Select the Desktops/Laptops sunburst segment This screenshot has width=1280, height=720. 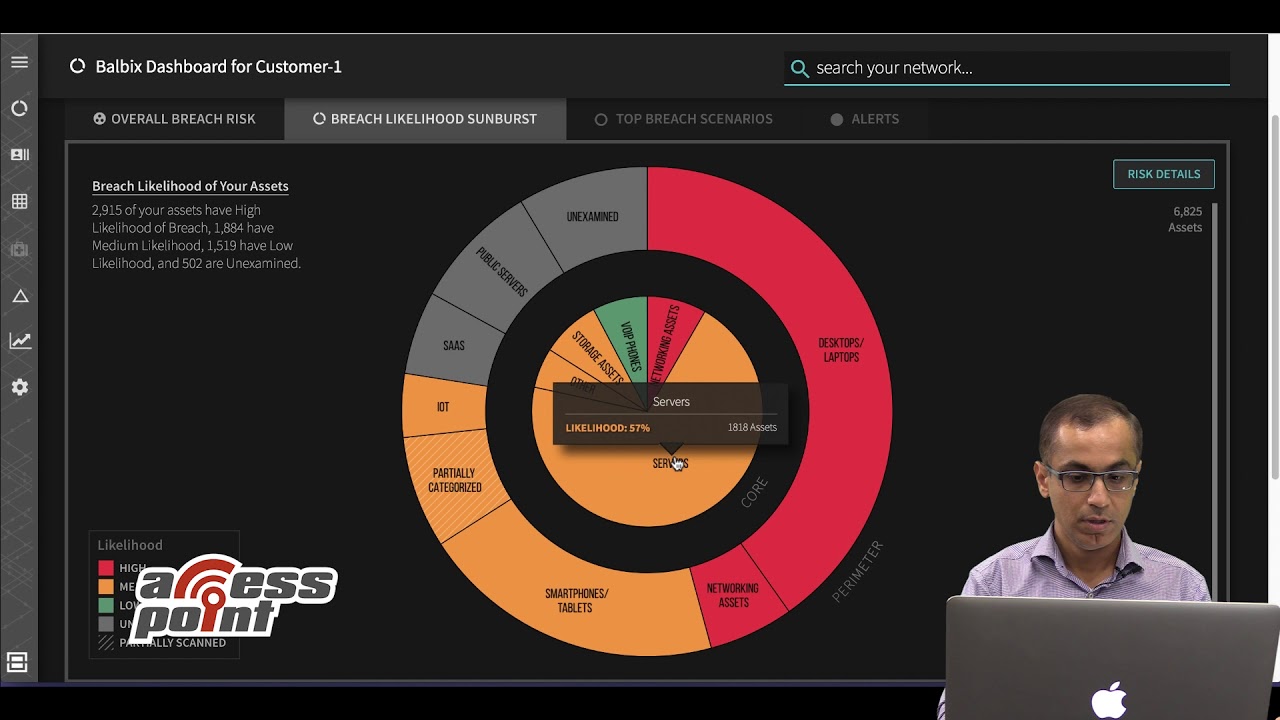tap(841, 350)
